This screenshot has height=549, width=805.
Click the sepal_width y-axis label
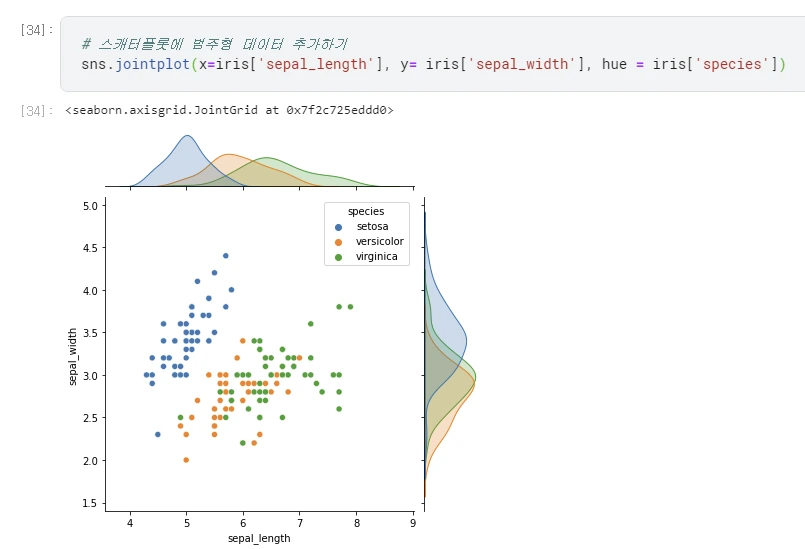coord(72,357)
